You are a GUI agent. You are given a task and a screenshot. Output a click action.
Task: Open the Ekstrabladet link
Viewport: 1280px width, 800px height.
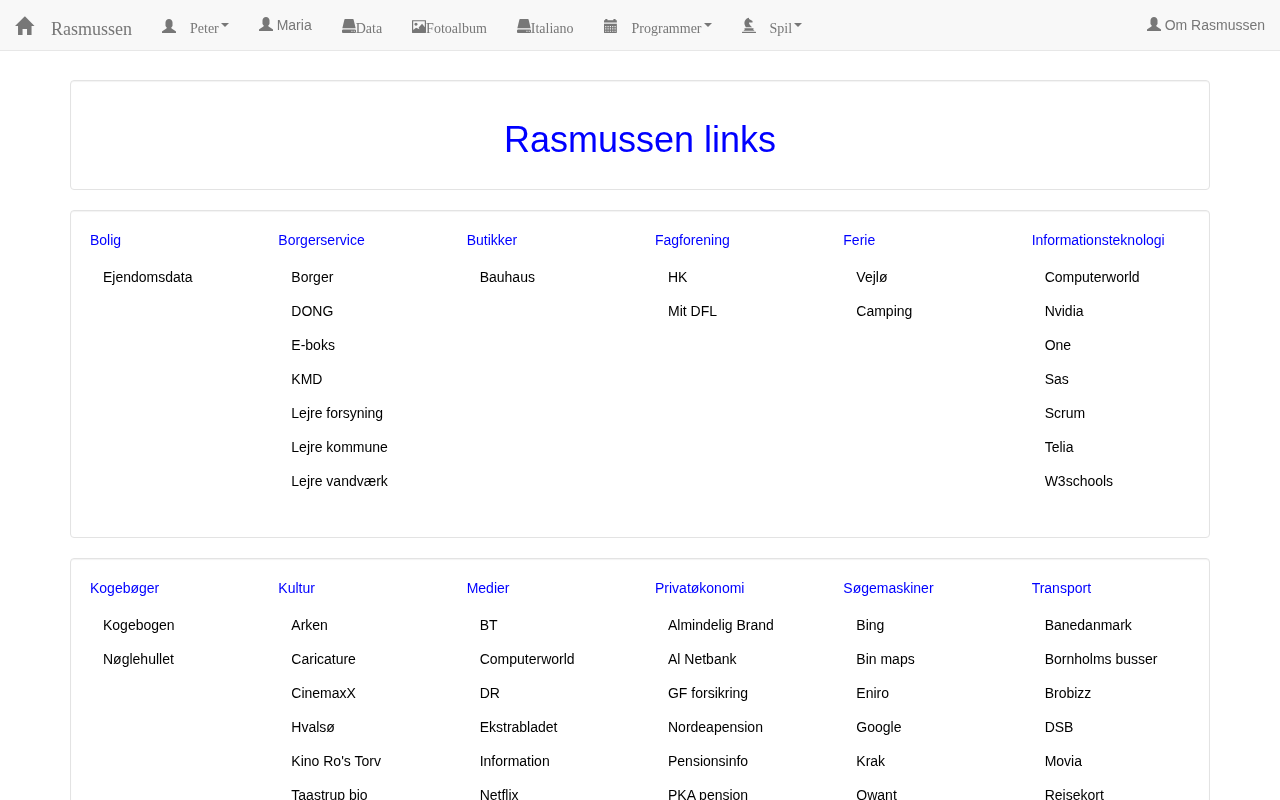pyautogui.click(x=519, y=727)
